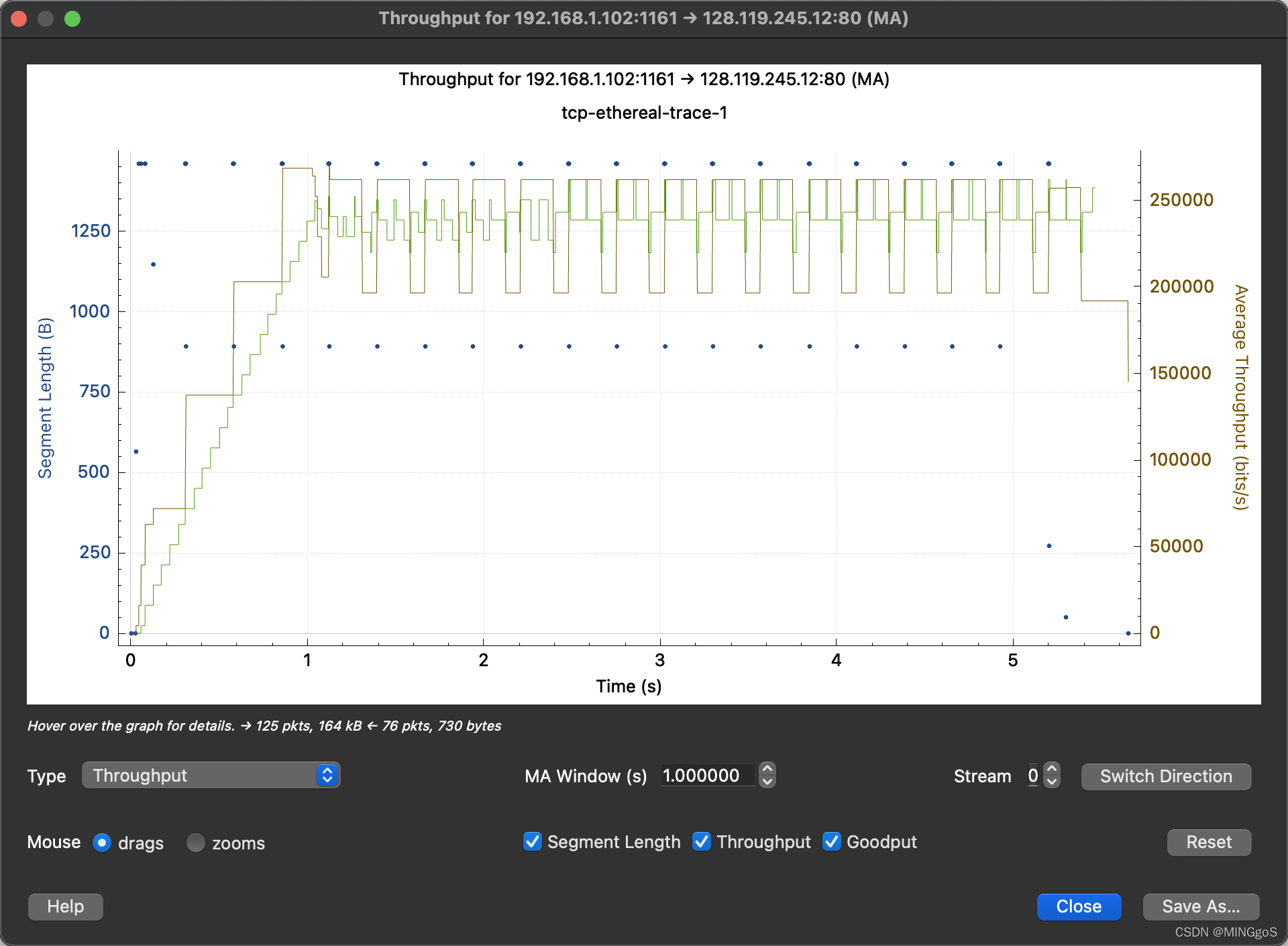Select the zooms mouse mode radio button

coord(196,843)
